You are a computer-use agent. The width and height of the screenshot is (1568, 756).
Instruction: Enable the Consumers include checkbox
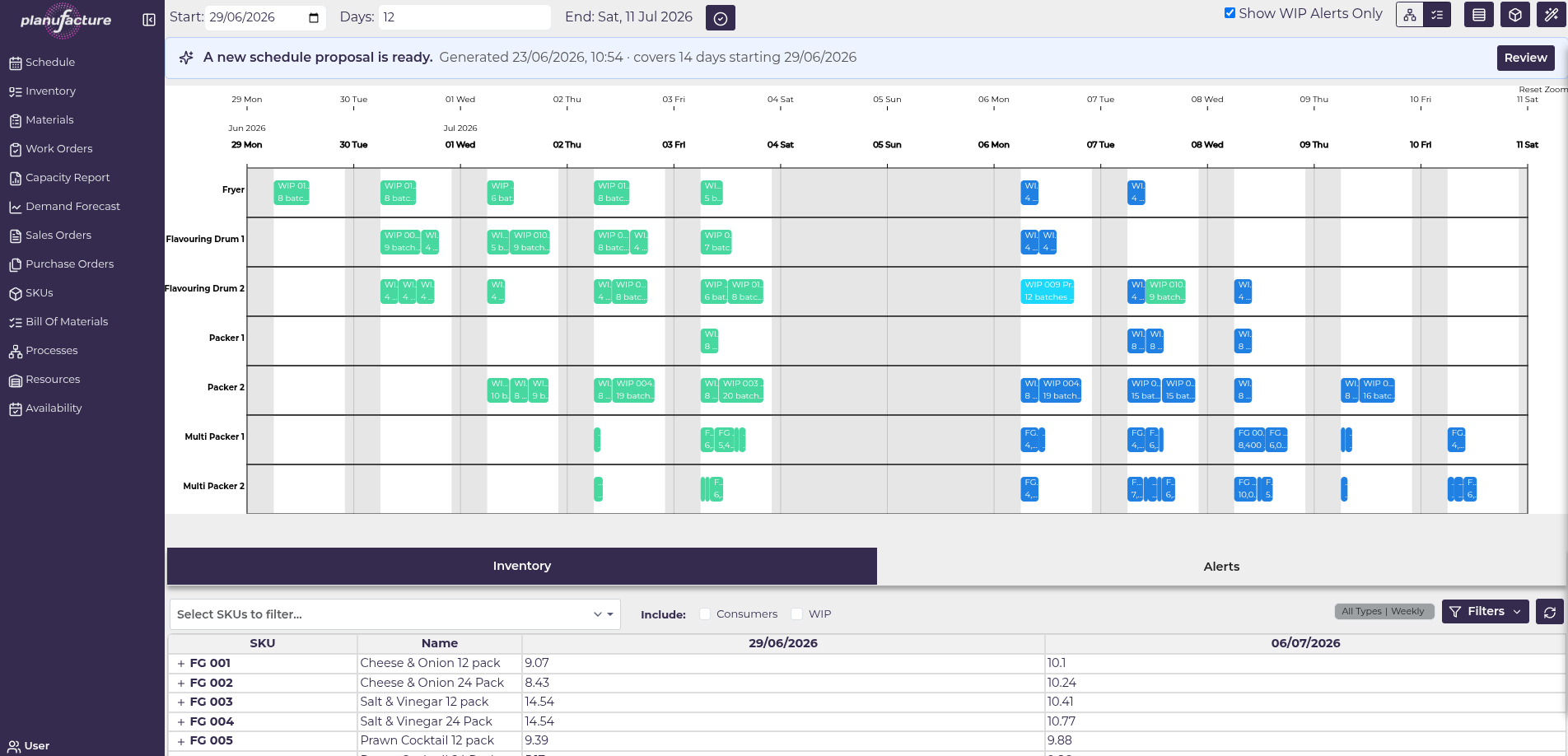pyautogui.click(x=705, y=614)
